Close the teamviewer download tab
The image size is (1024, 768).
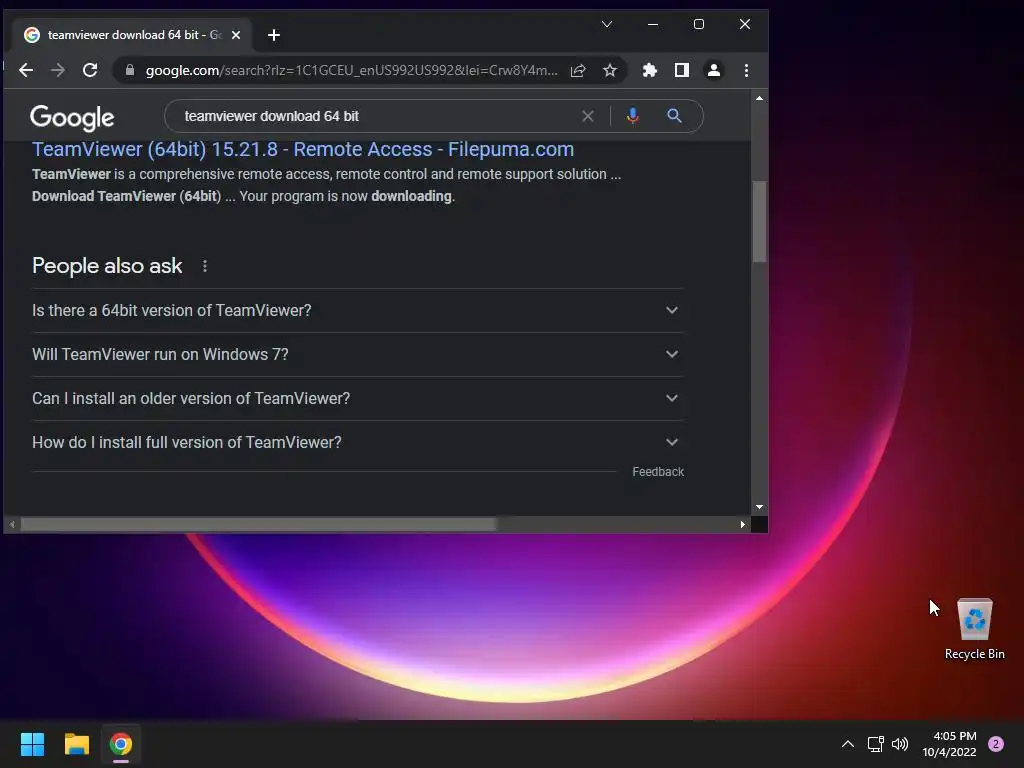click(x=236, y=35)
